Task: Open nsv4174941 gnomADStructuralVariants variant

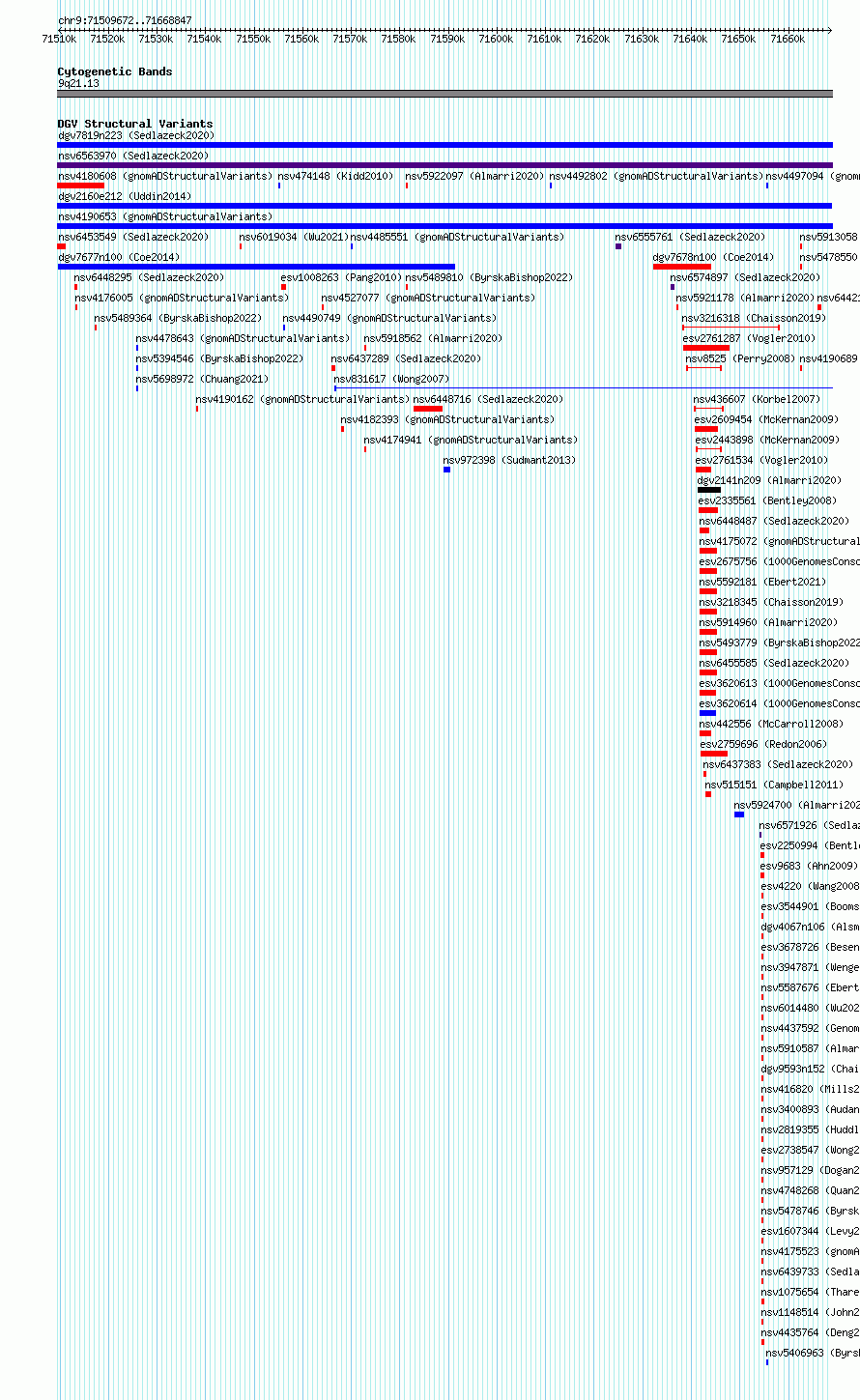Action: click(471, 440)
